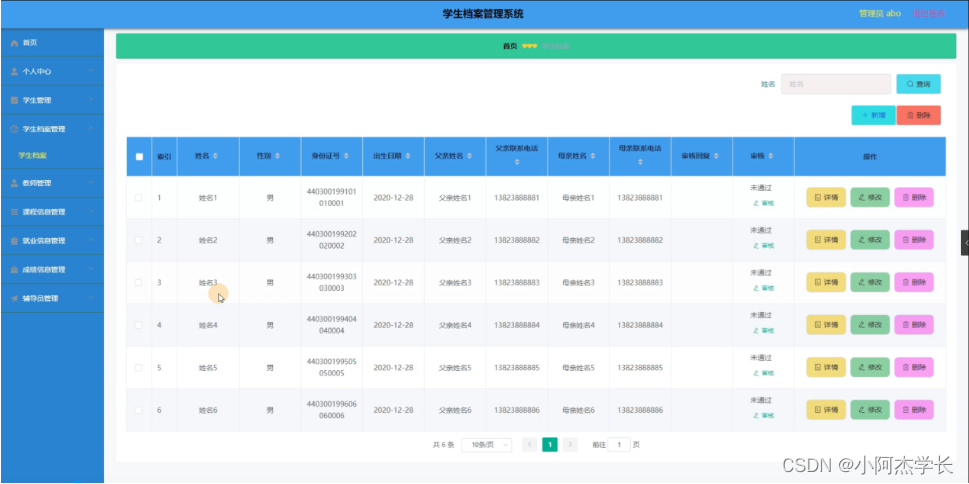
Task: Expand the 教师管理 menu chevron
Action: pyautogui.click(x=91, y=183)
